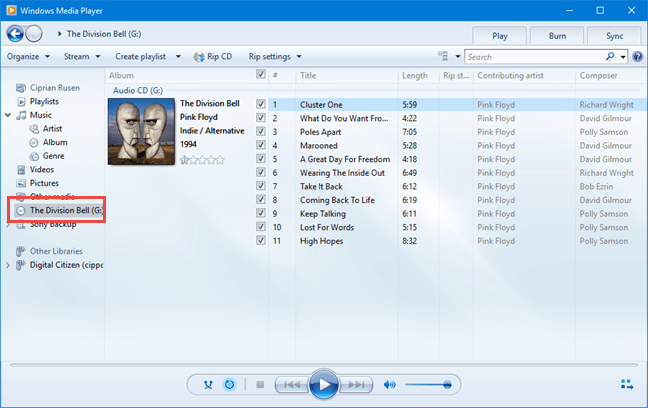This screenshot has width=648, height=408.
Task: Skip to next track
Action: pos(356,385)
